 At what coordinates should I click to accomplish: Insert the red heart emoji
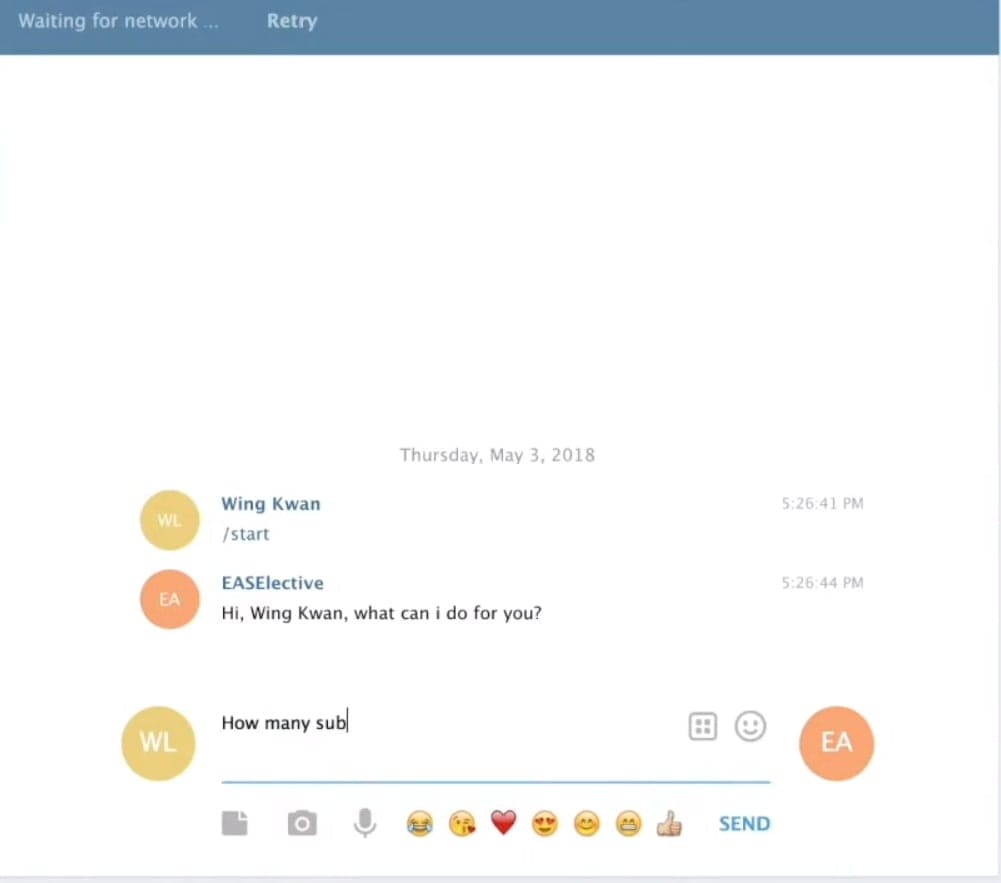click(503, 824)
